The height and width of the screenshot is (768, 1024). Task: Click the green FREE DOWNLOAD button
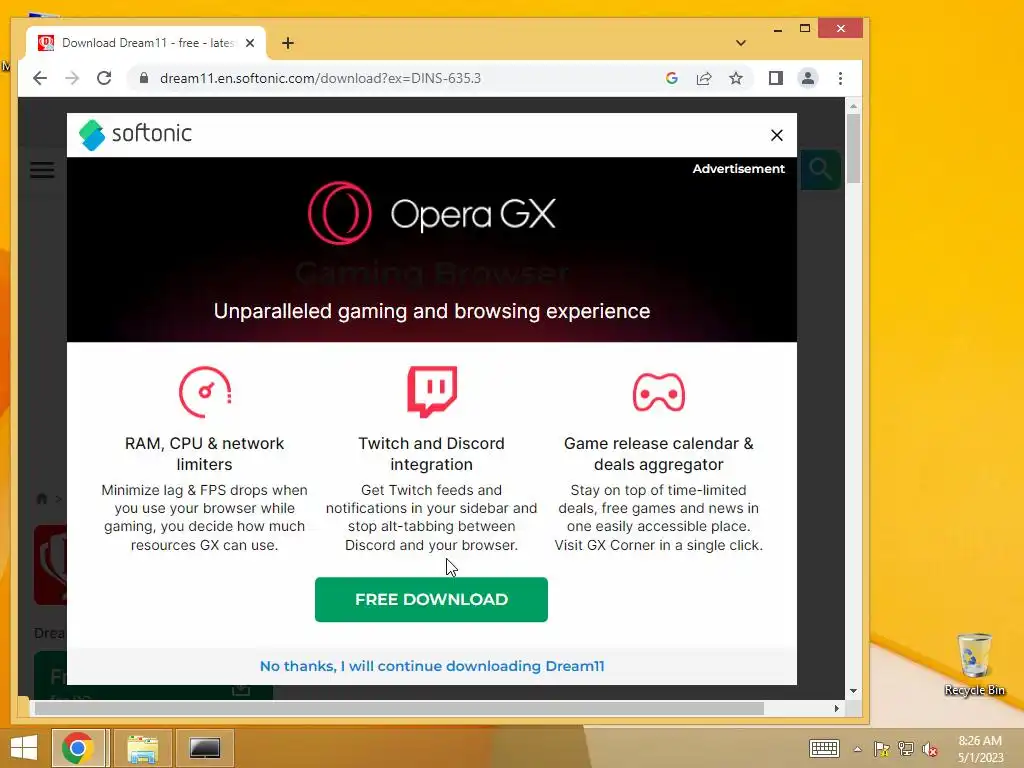point(431,600)
